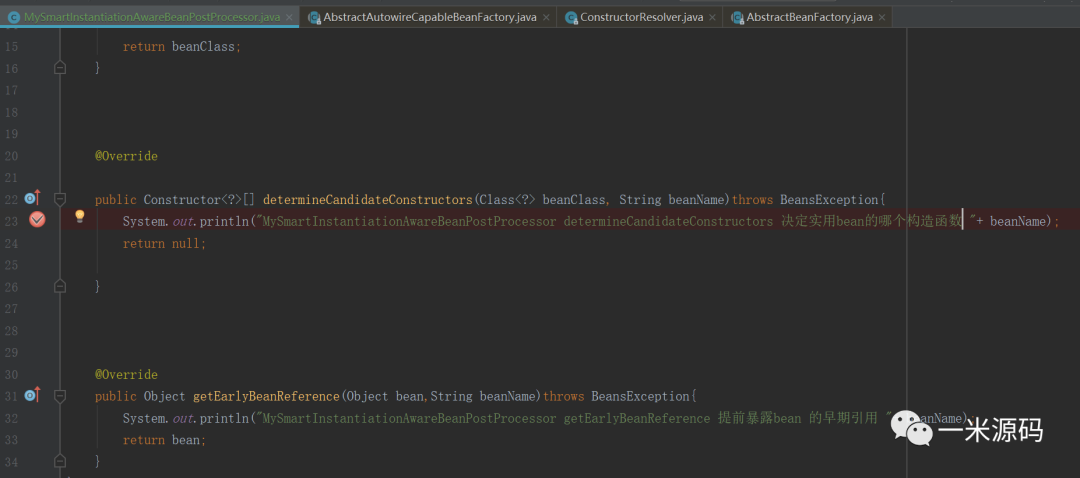Click the file icon on ConstructorResolver.java tab
The height and width of the screenshot is (478, 1080).
click(572, 18)
